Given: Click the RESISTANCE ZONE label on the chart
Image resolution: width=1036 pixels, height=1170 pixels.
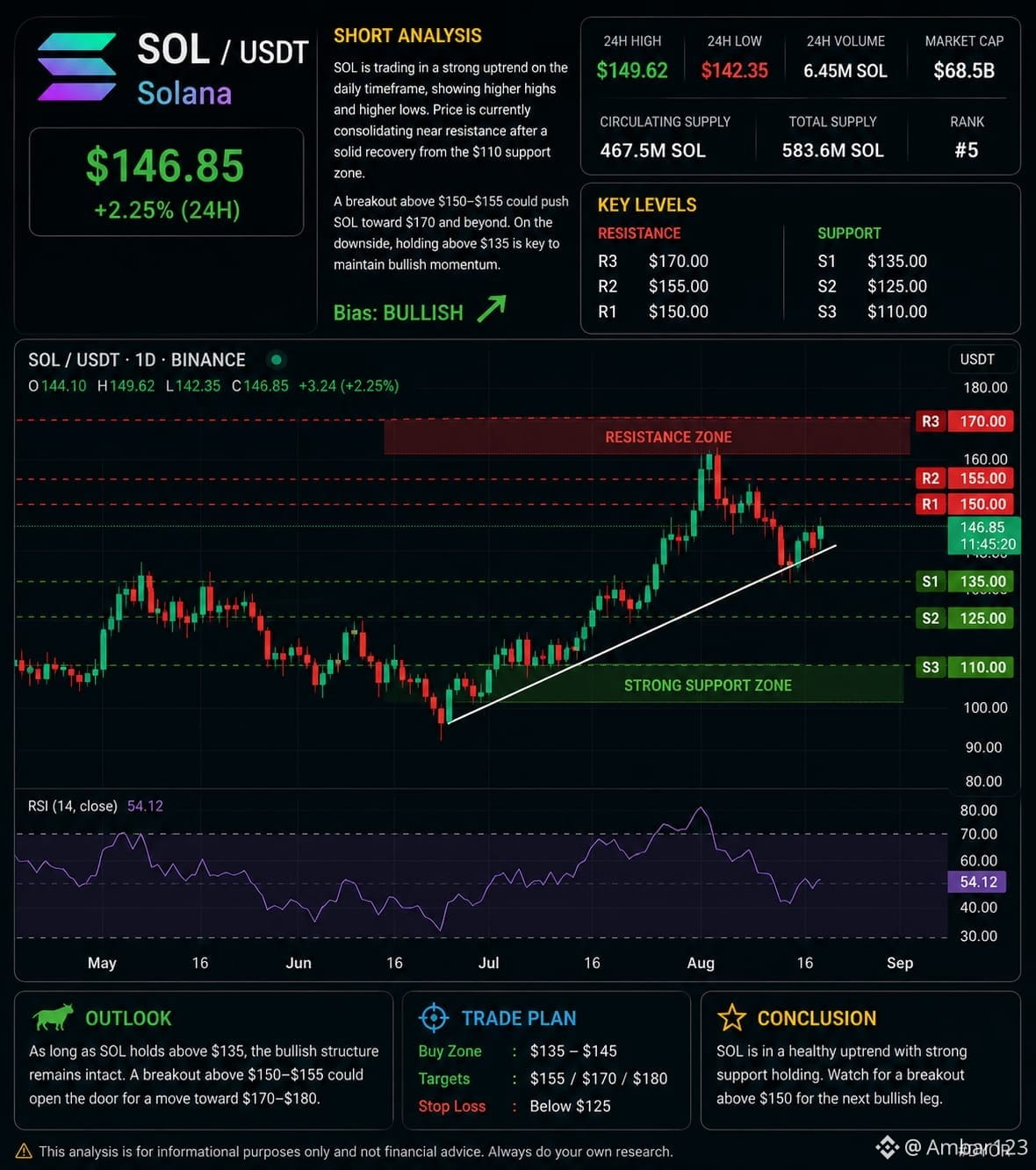Looking at the screenshot, I should coord(668,437).
